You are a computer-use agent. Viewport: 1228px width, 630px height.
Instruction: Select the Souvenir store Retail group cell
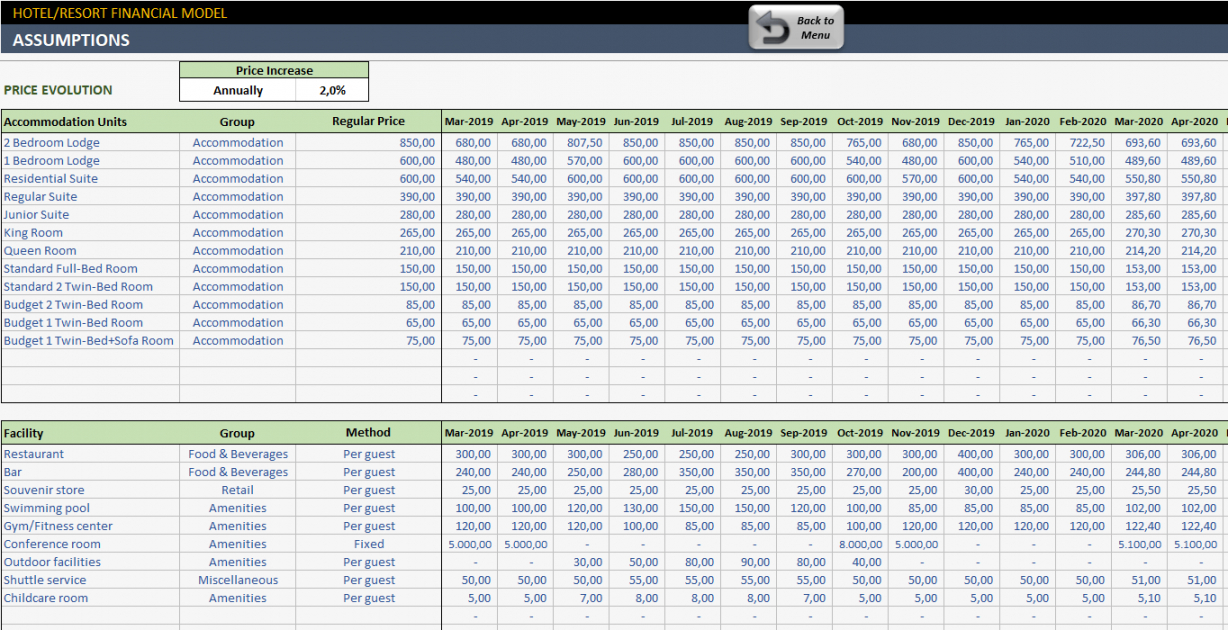tap(238, 490)
